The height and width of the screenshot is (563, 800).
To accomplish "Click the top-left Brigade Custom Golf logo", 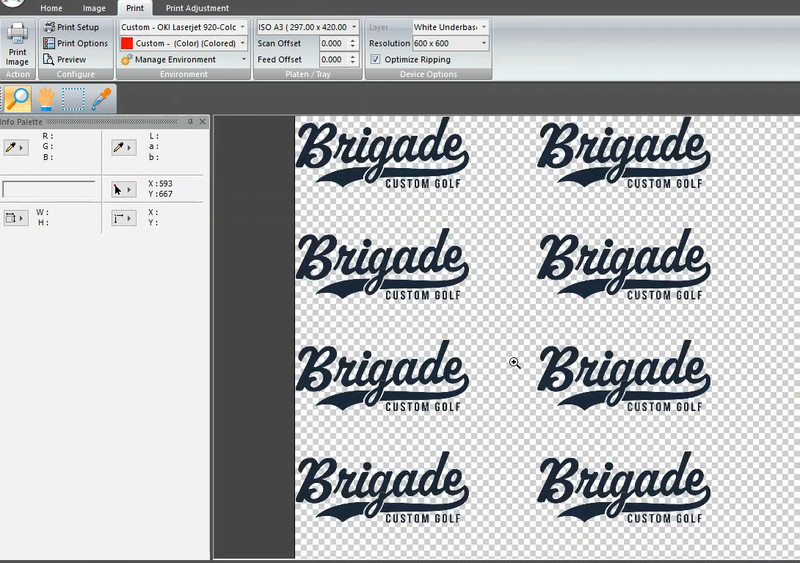I will click(382, 153).
